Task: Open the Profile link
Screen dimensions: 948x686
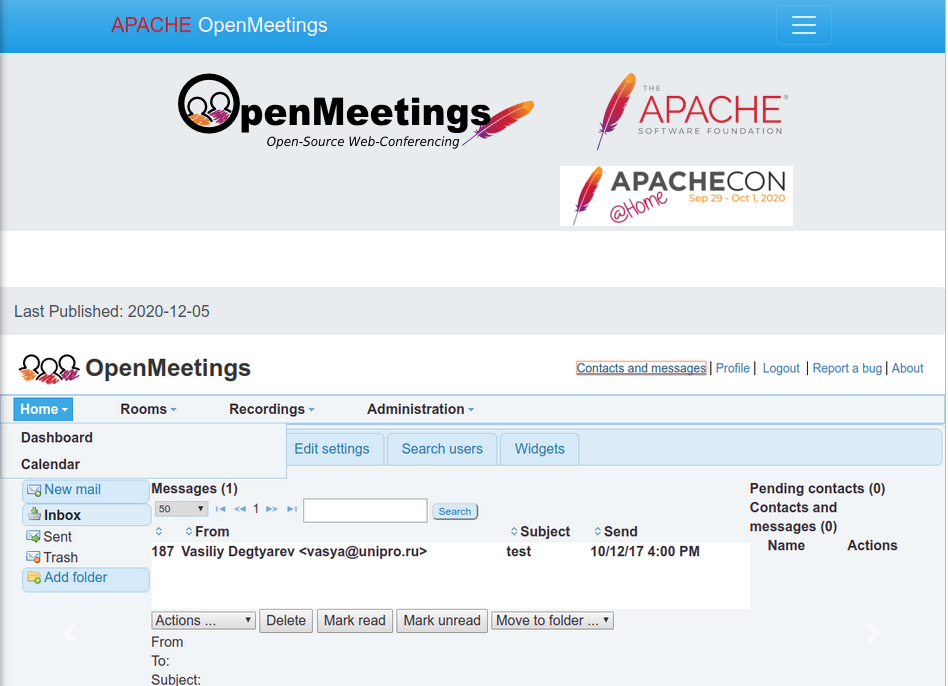Action: (x=733, y=368)
